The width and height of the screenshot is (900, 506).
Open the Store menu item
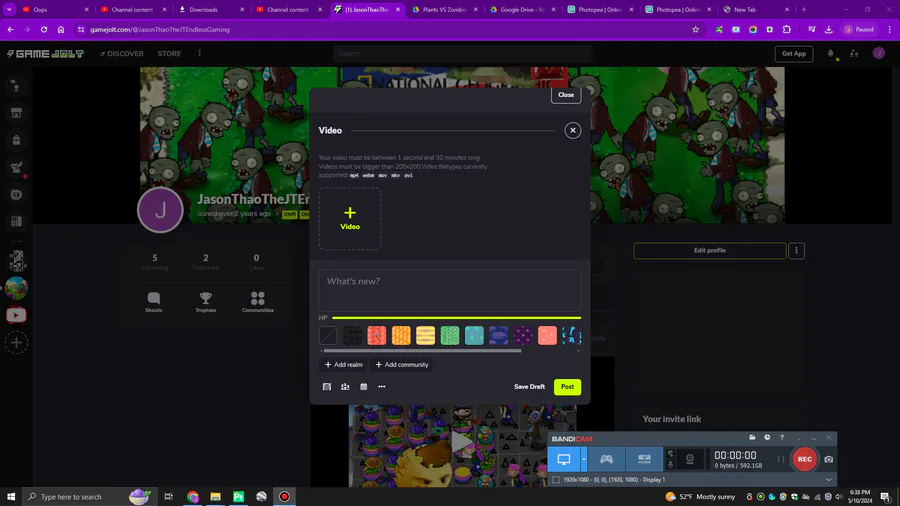pyautogui.click(x=169, y=53)
